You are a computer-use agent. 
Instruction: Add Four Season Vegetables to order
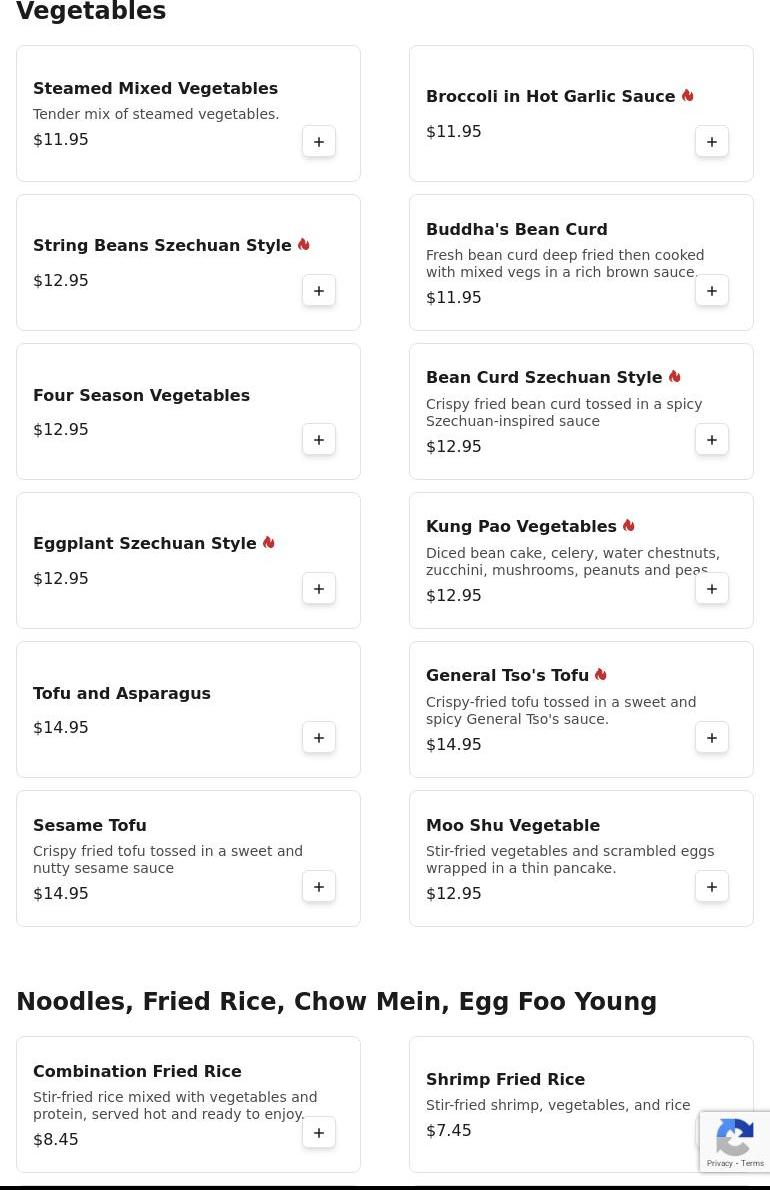pyautogui.click(x=319, y=440)
